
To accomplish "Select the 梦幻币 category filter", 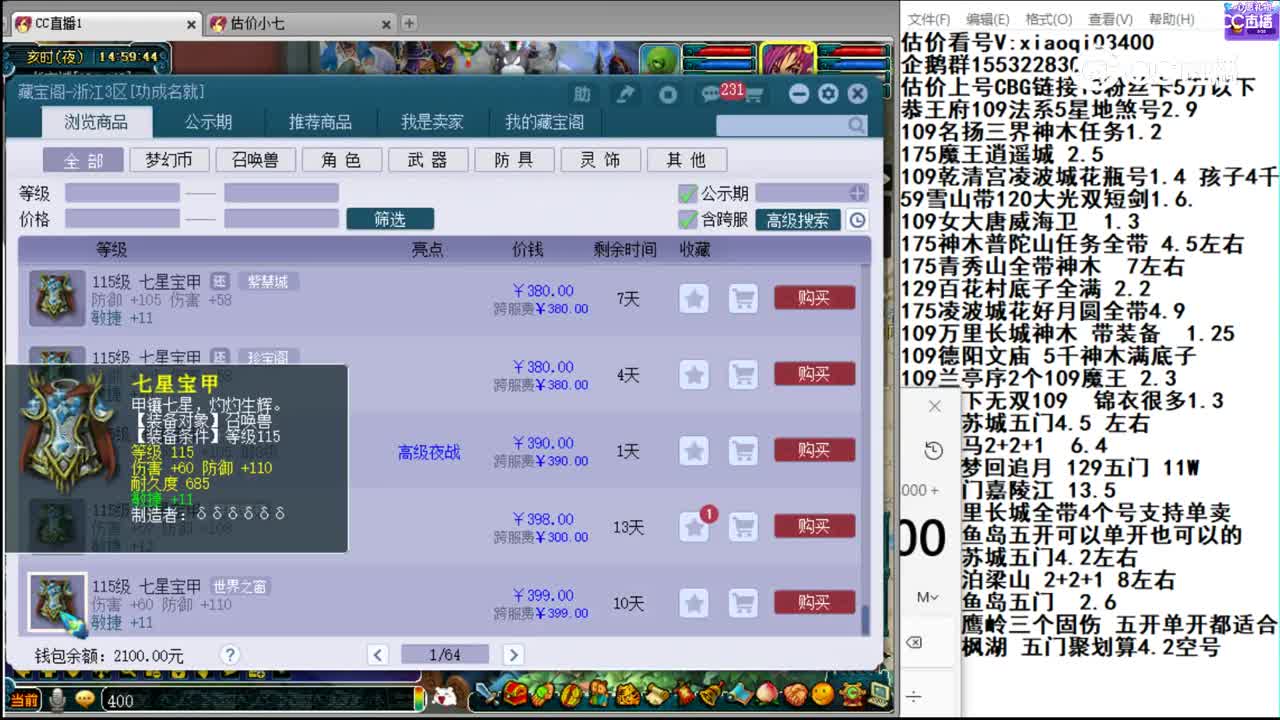I will coord(169,160).
